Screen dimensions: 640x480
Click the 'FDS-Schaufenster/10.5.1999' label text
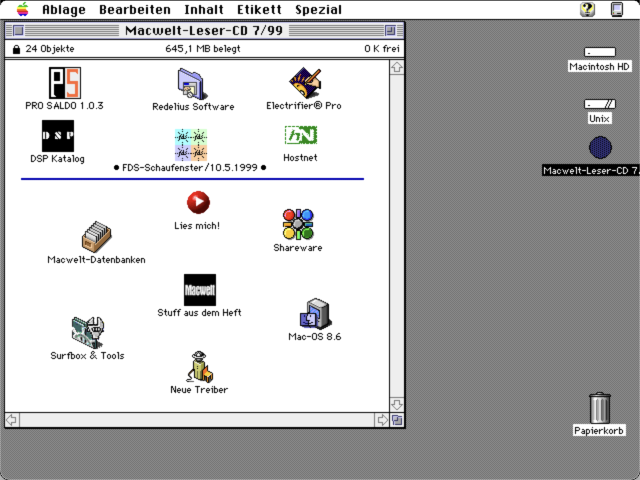coord(190,168)
